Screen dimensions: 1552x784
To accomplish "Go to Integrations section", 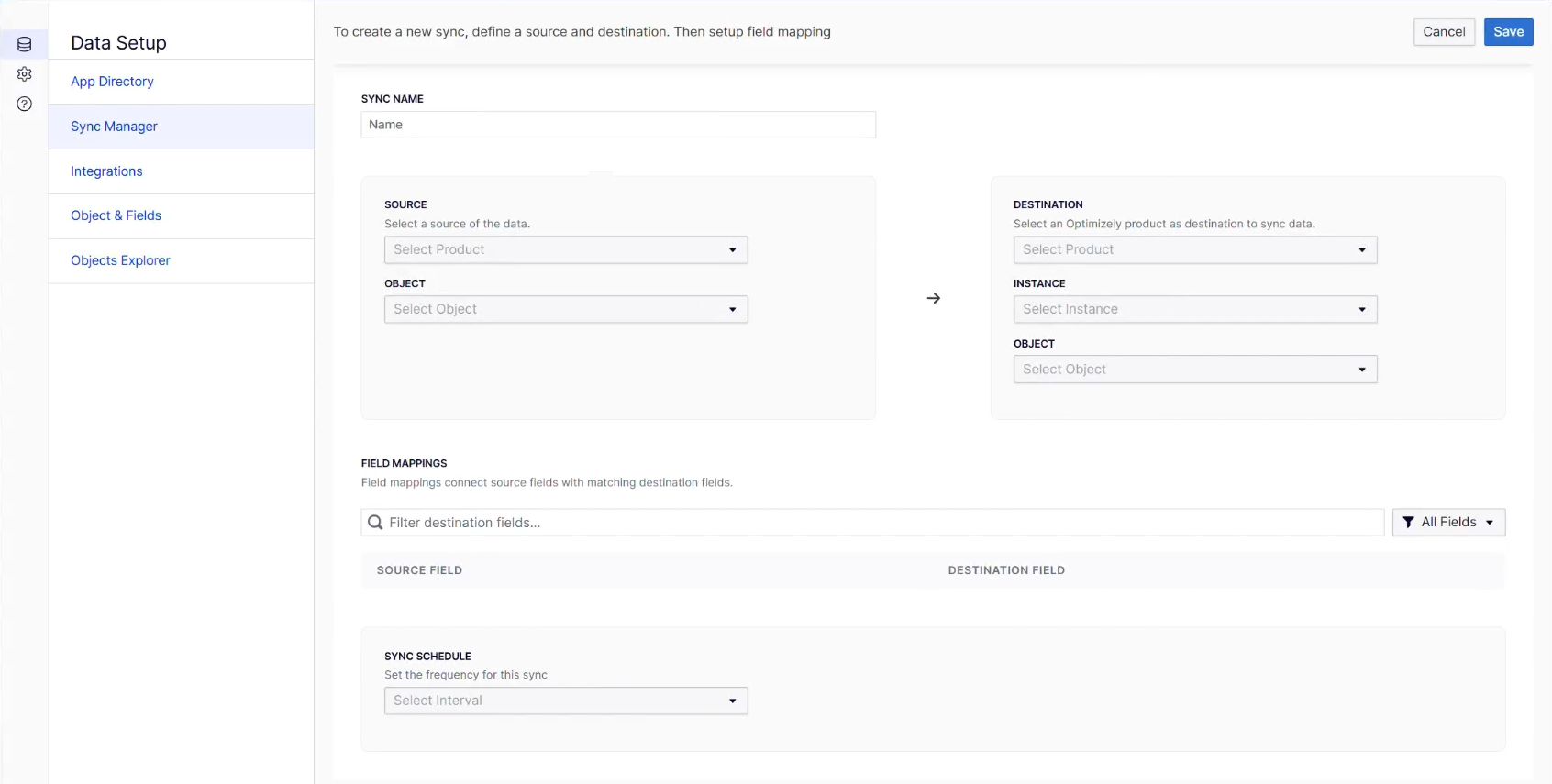I will pyautogui.click(x=106, y=171).
